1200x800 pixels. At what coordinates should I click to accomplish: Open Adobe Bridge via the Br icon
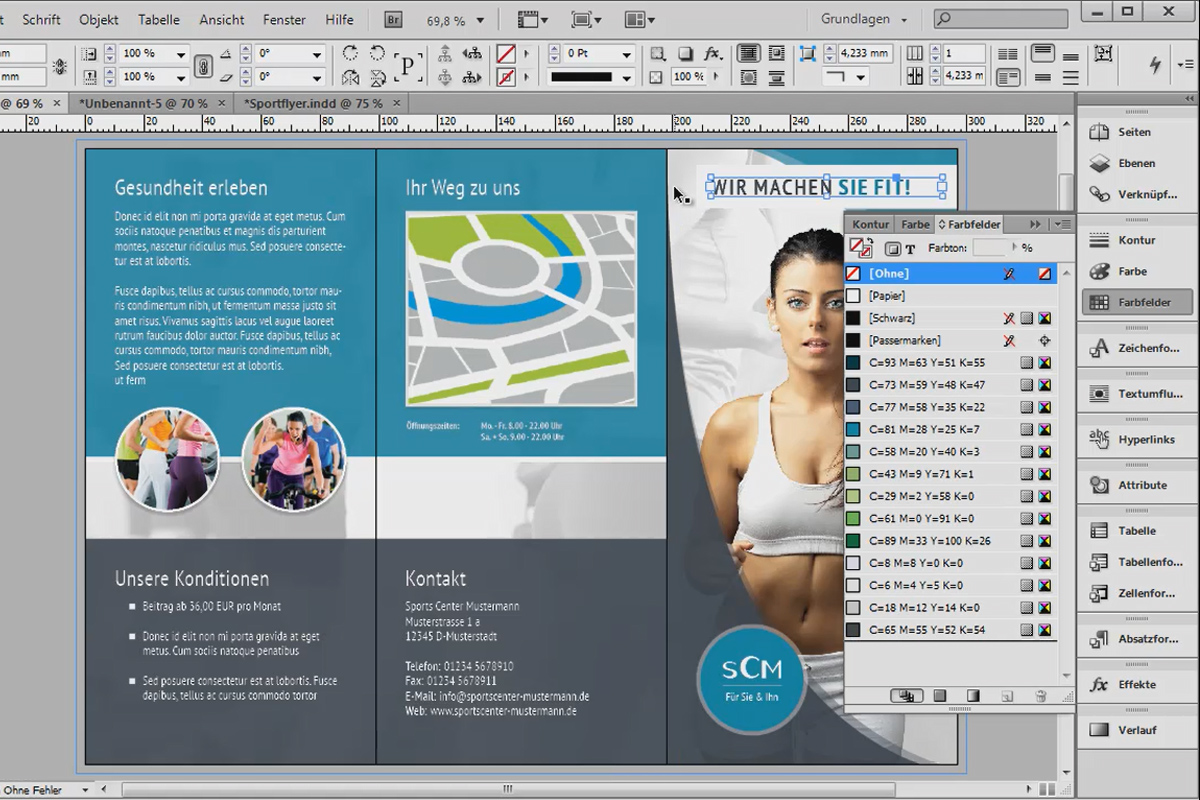point(395,20)
